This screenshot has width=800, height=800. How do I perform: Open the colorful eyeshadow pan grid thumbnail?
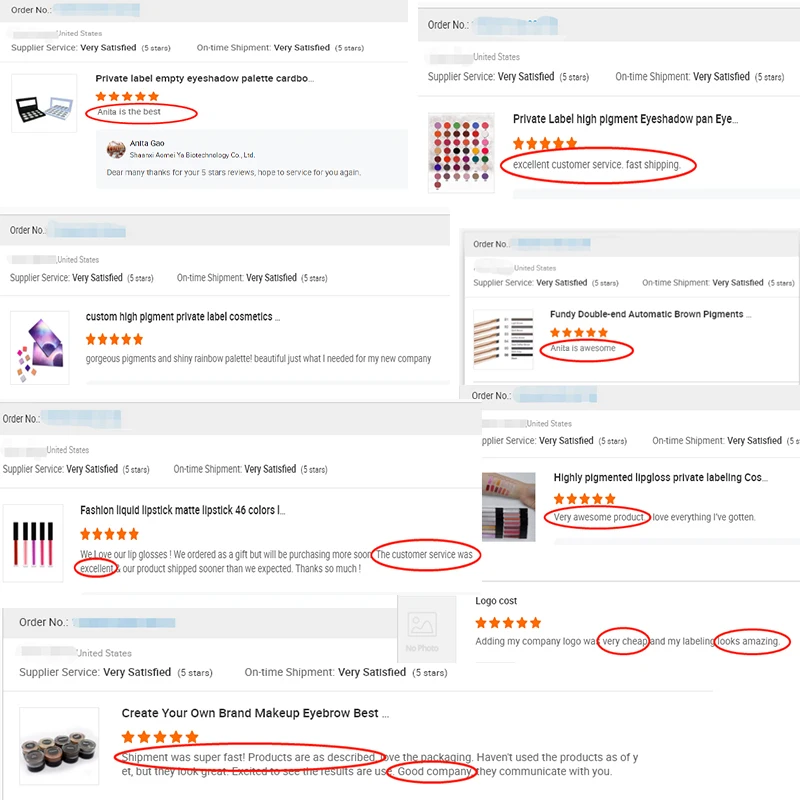tap(461, 152)
